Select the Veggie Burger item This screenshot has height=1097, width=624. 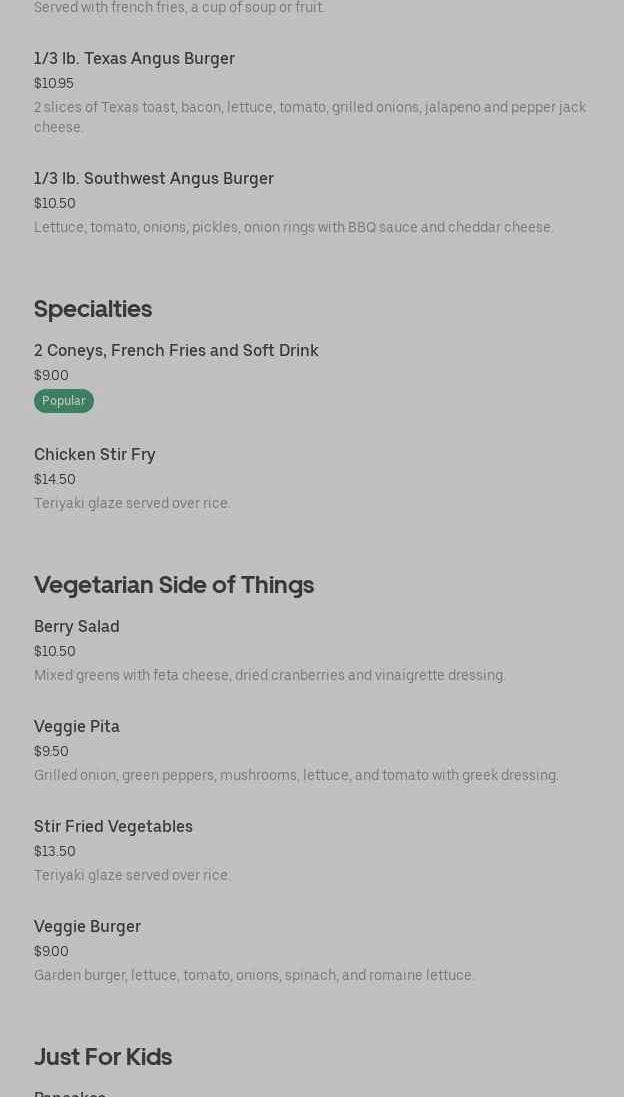[x=87, y=927]
